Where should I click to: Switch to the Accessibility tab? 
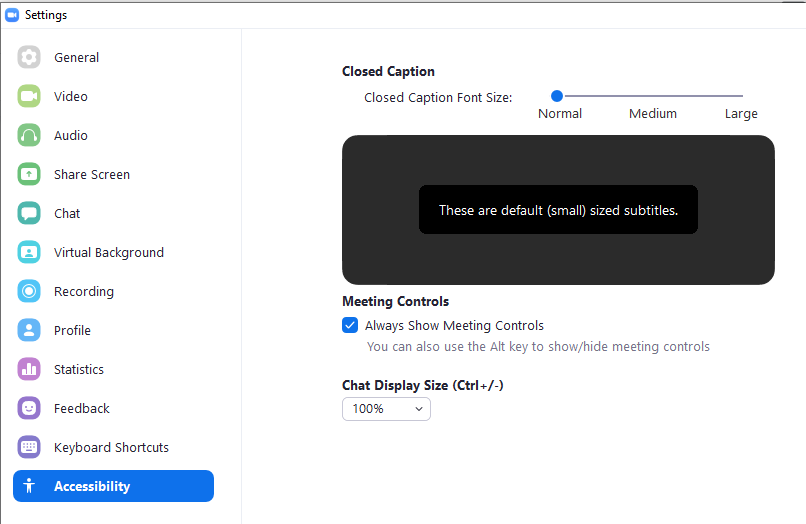coord(113,486)
